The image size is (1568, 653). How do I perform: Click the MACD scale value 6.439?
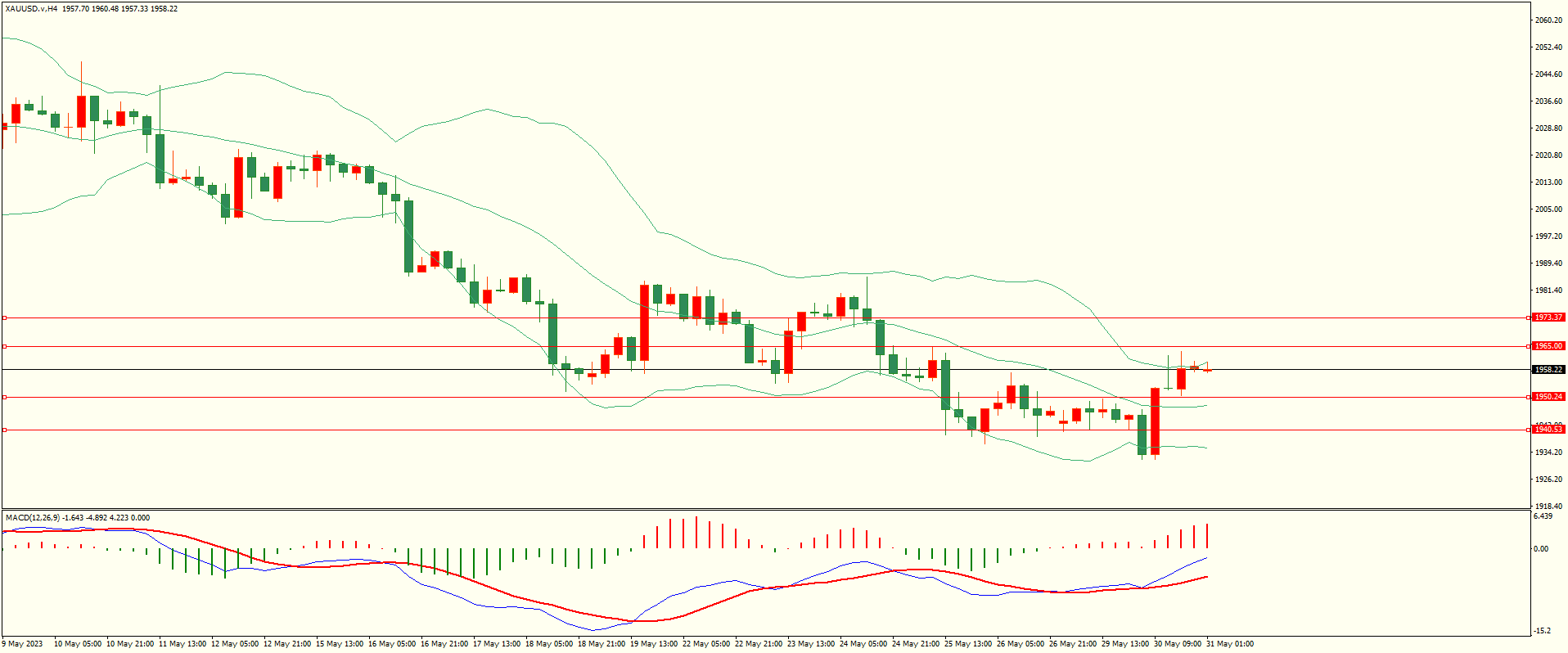pos(1543,516)
